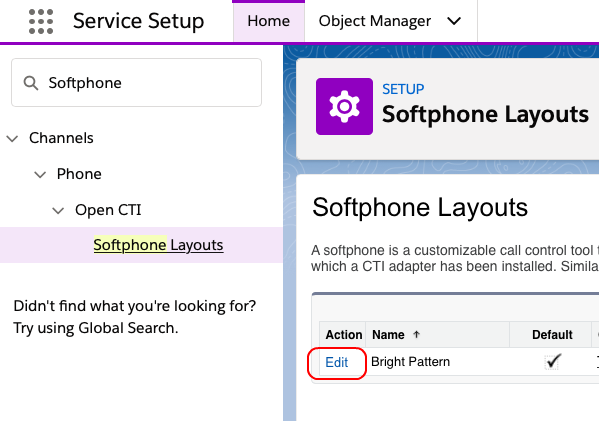Switch to the Home tab
The image size is (599, 421).
tap(269, 21)
